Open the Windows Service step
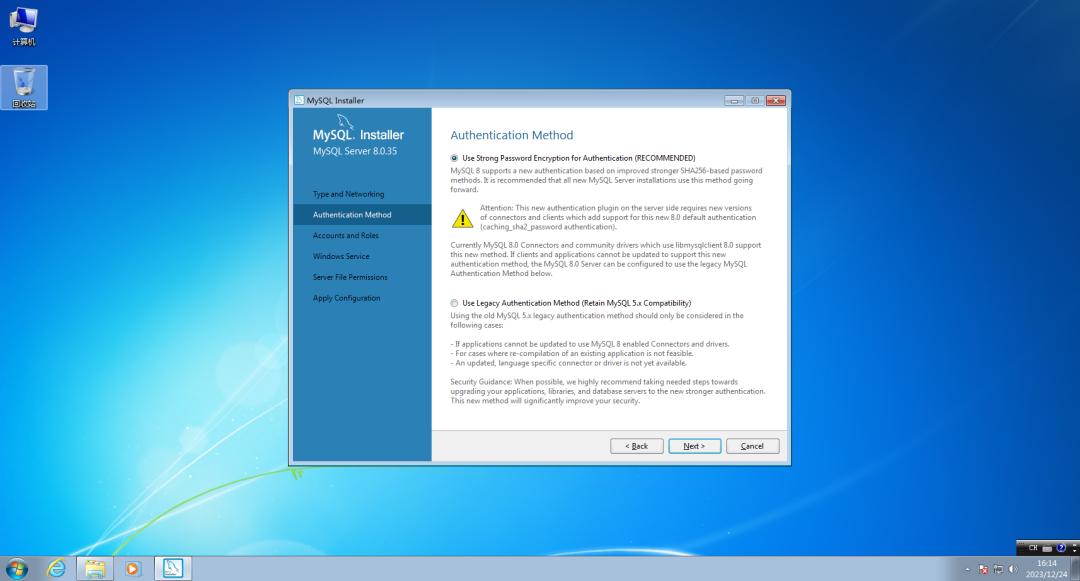 point(341,256)
